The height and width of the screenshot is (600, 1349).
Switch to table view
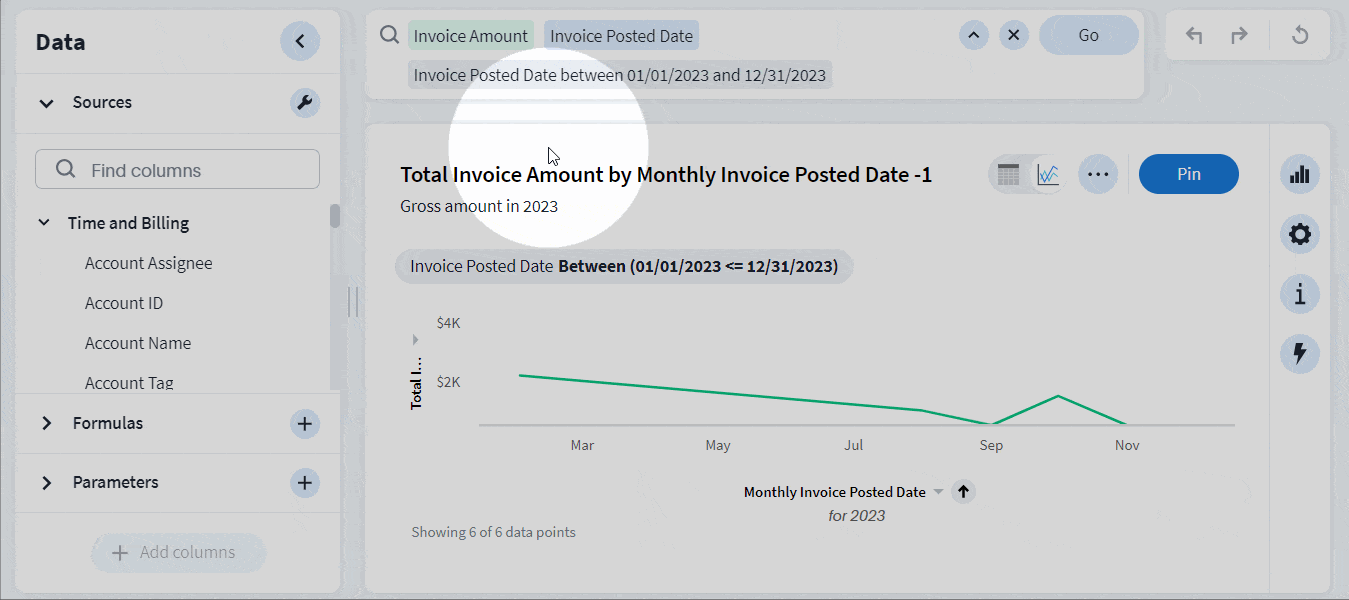1008,175
